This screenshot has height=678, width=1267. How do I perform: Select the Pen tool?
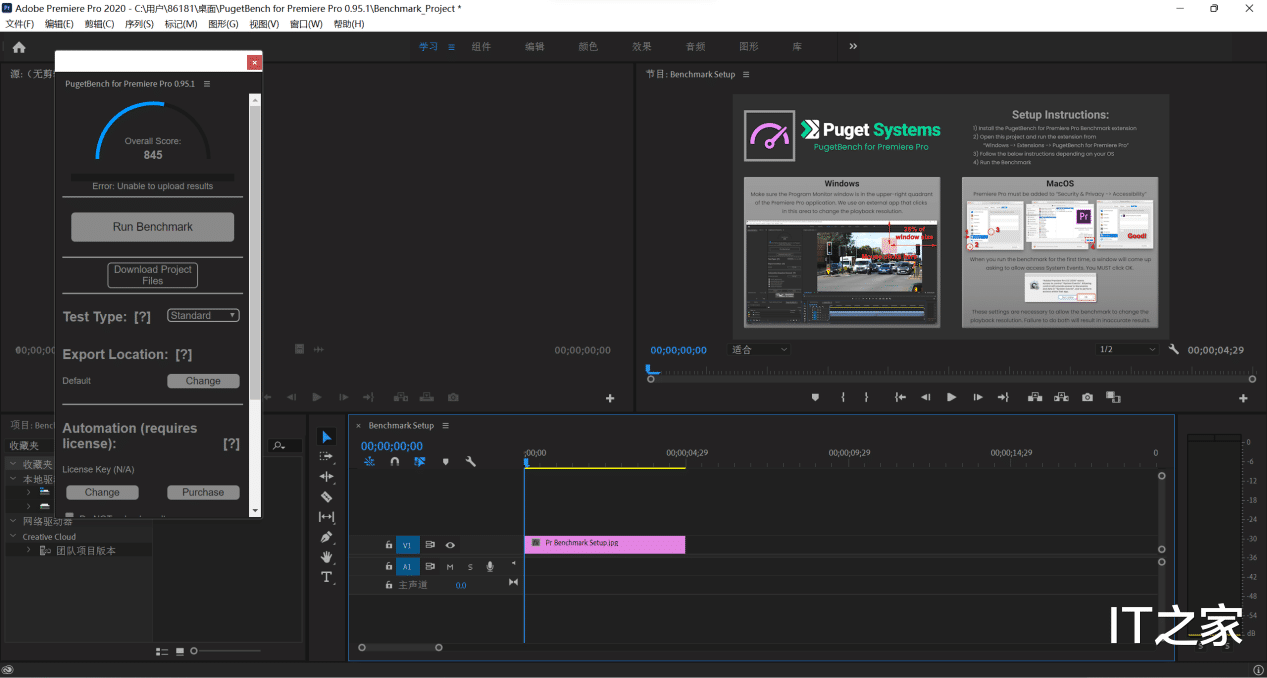click(x=326, y=537)
